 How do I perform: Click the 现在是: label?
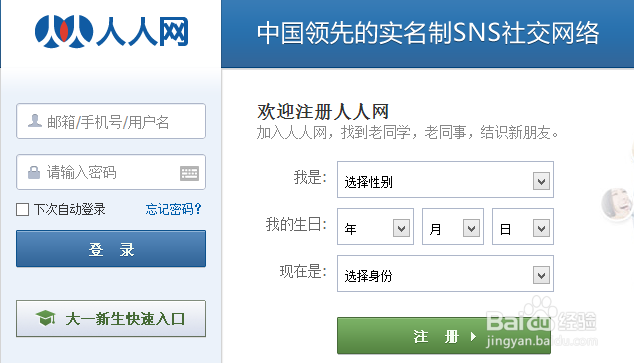(303, 271)
